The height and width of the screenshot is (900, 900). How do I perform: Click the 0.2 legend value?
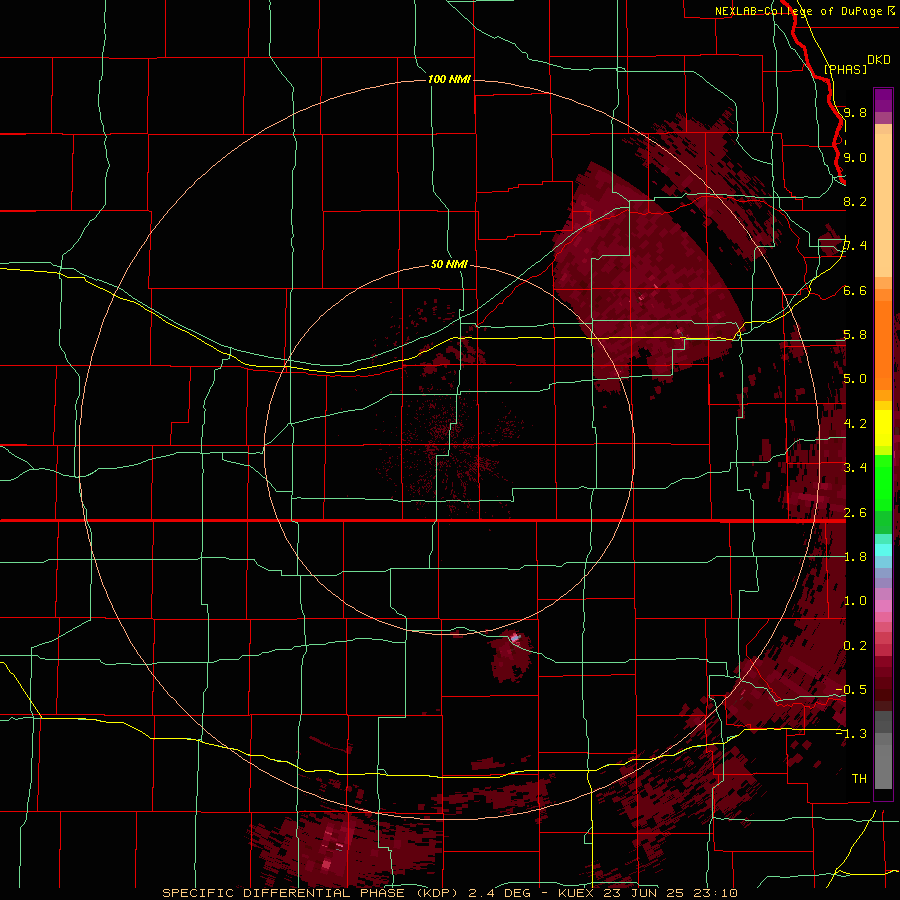pos(855,646)
